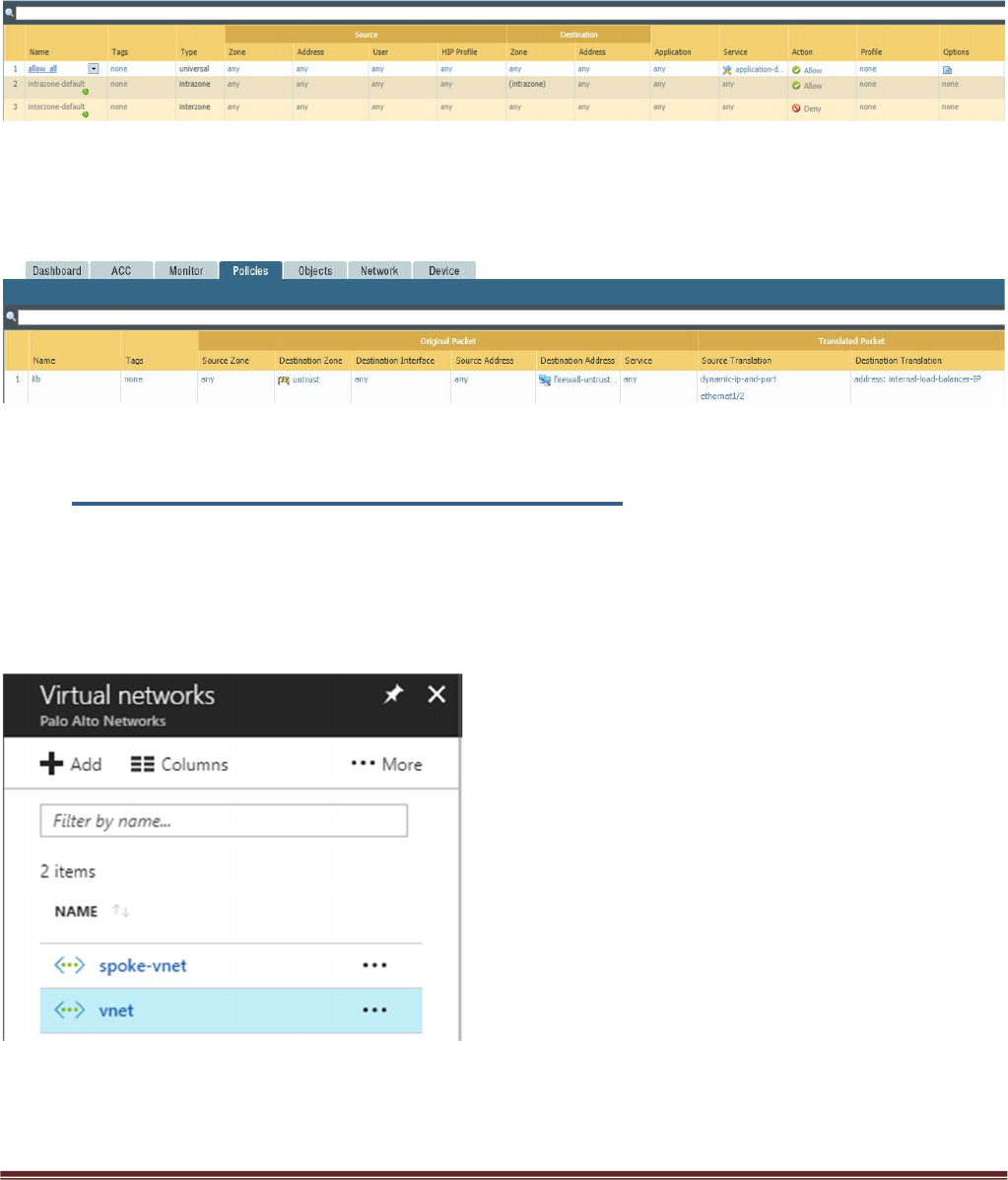This screenshot has height=1180, width=1008.
Task: Click the green status dot on interzone-default
Action: pyautogui.click(x=85, y=114)
